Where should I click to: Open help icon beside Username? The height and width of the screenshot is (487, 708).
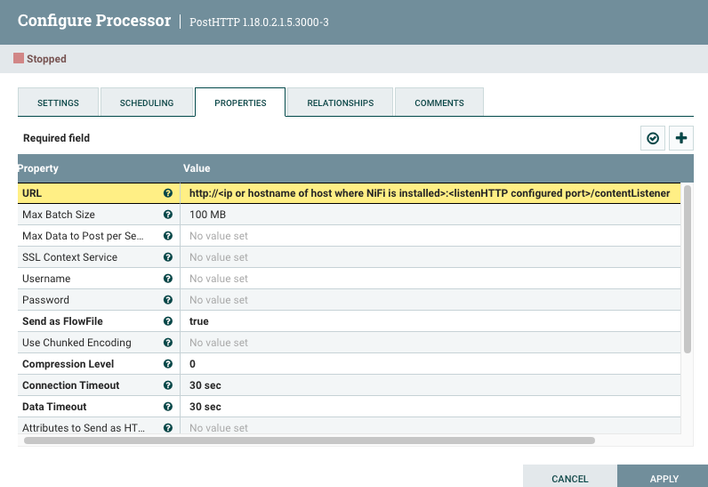point(168,278)
